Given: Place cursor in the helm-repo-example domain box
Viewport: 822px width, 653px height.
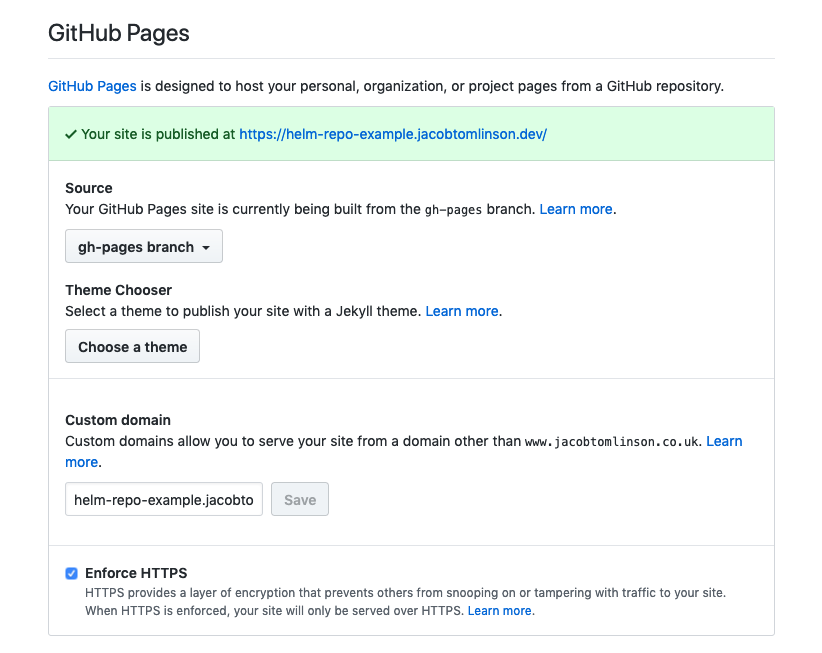Looking at the screenshot, I should tap(163, 499).
